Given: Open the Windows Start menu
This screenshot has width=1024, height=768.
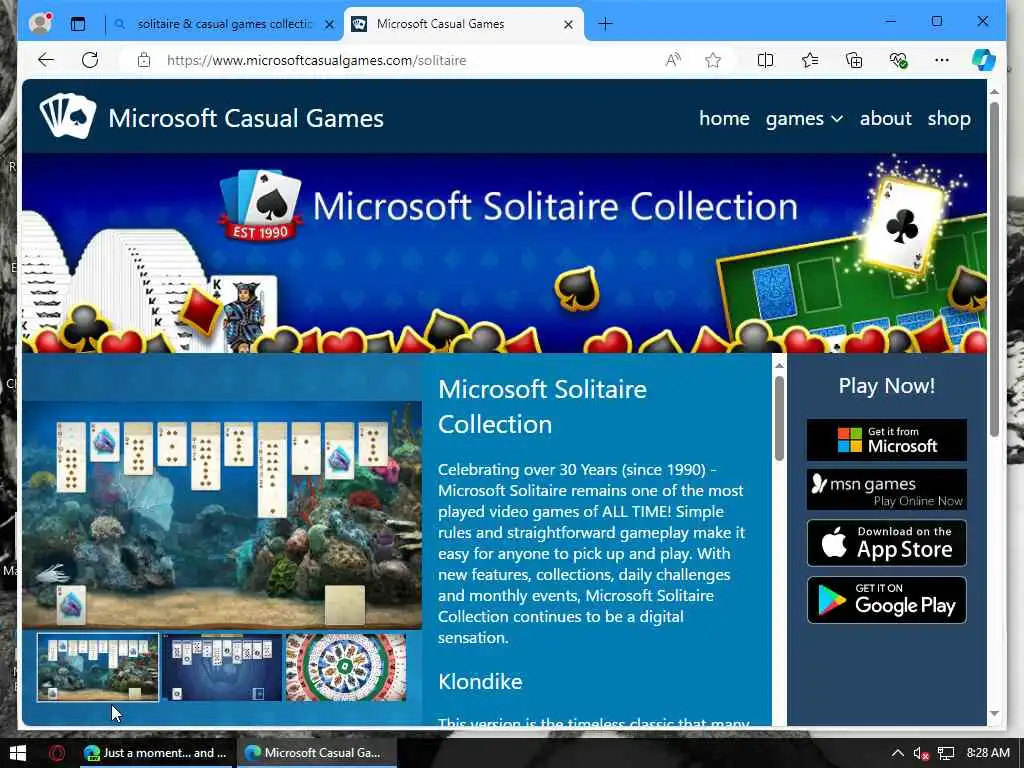Looking at the screenshot, I should 18,753.
